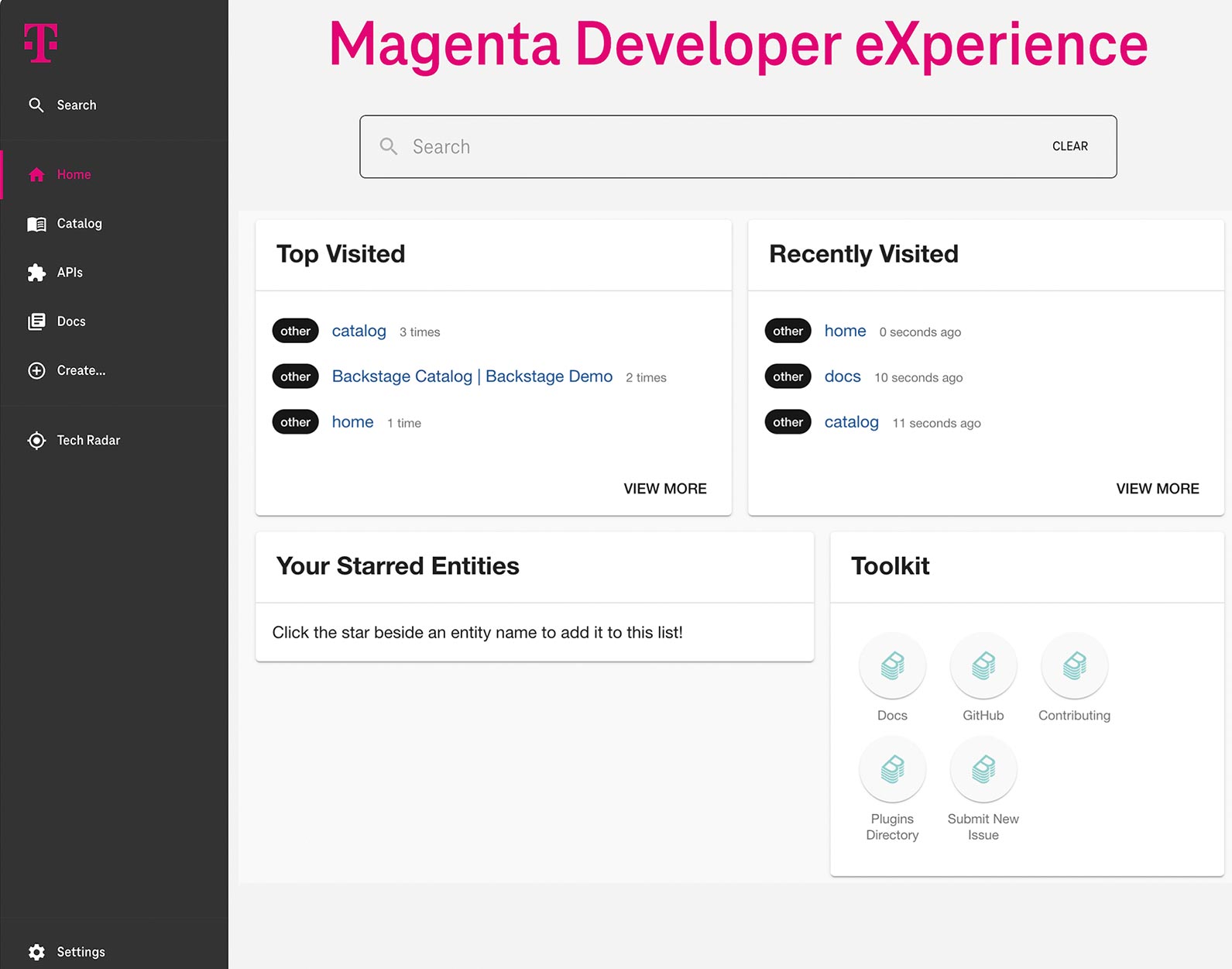Click other chip beside Backstage Catalog entry
This screenshot has height=969, width=1232.
295,376
